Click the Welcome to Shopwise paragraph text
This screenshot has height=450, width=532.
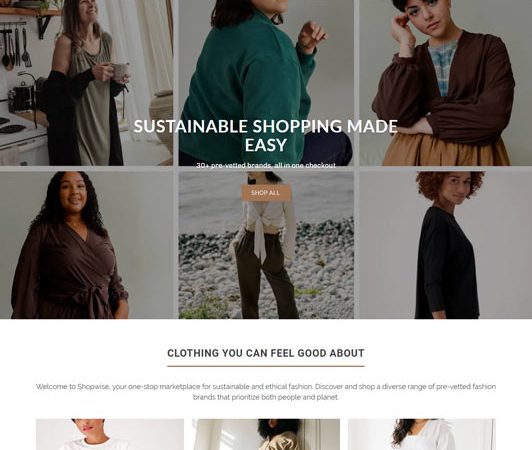point(266,392)
